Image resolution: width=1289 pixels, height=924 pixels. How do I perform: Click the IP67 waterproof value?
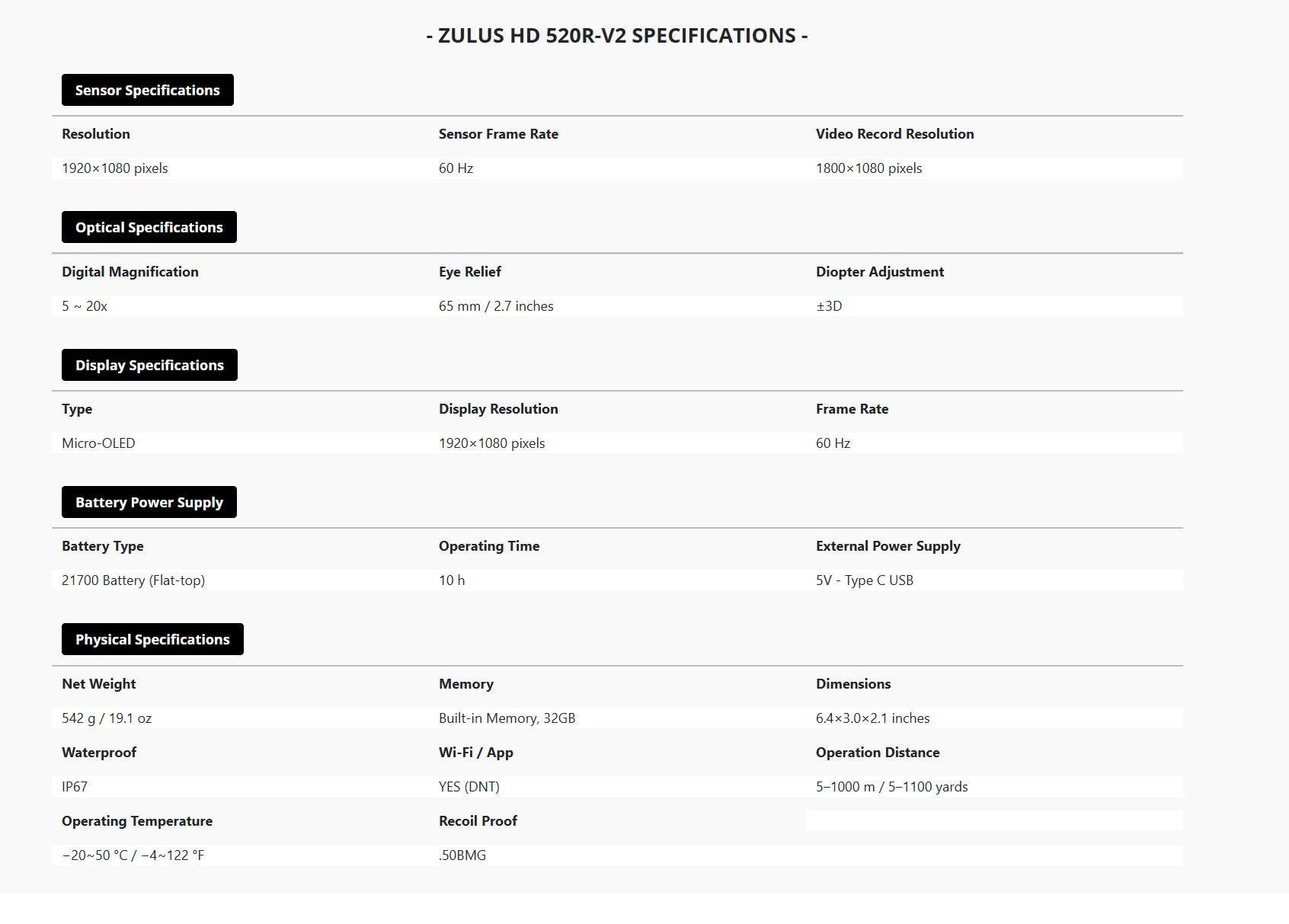[75, 787]
